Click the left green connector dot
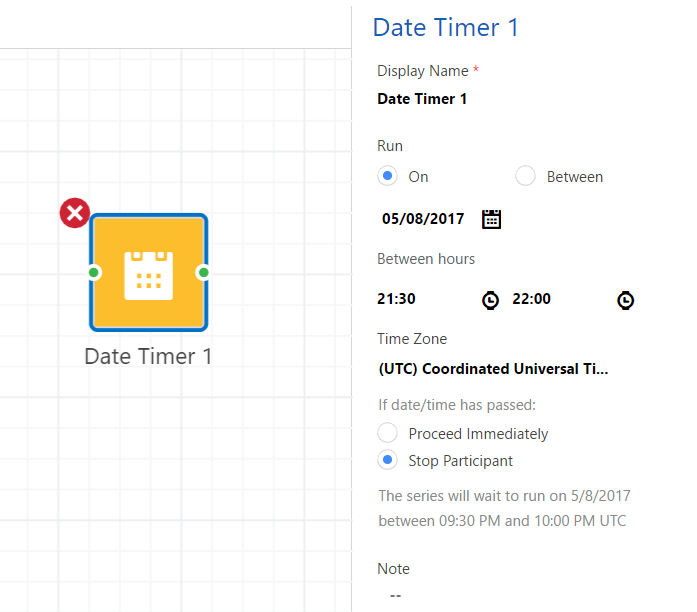 (94, 272)
